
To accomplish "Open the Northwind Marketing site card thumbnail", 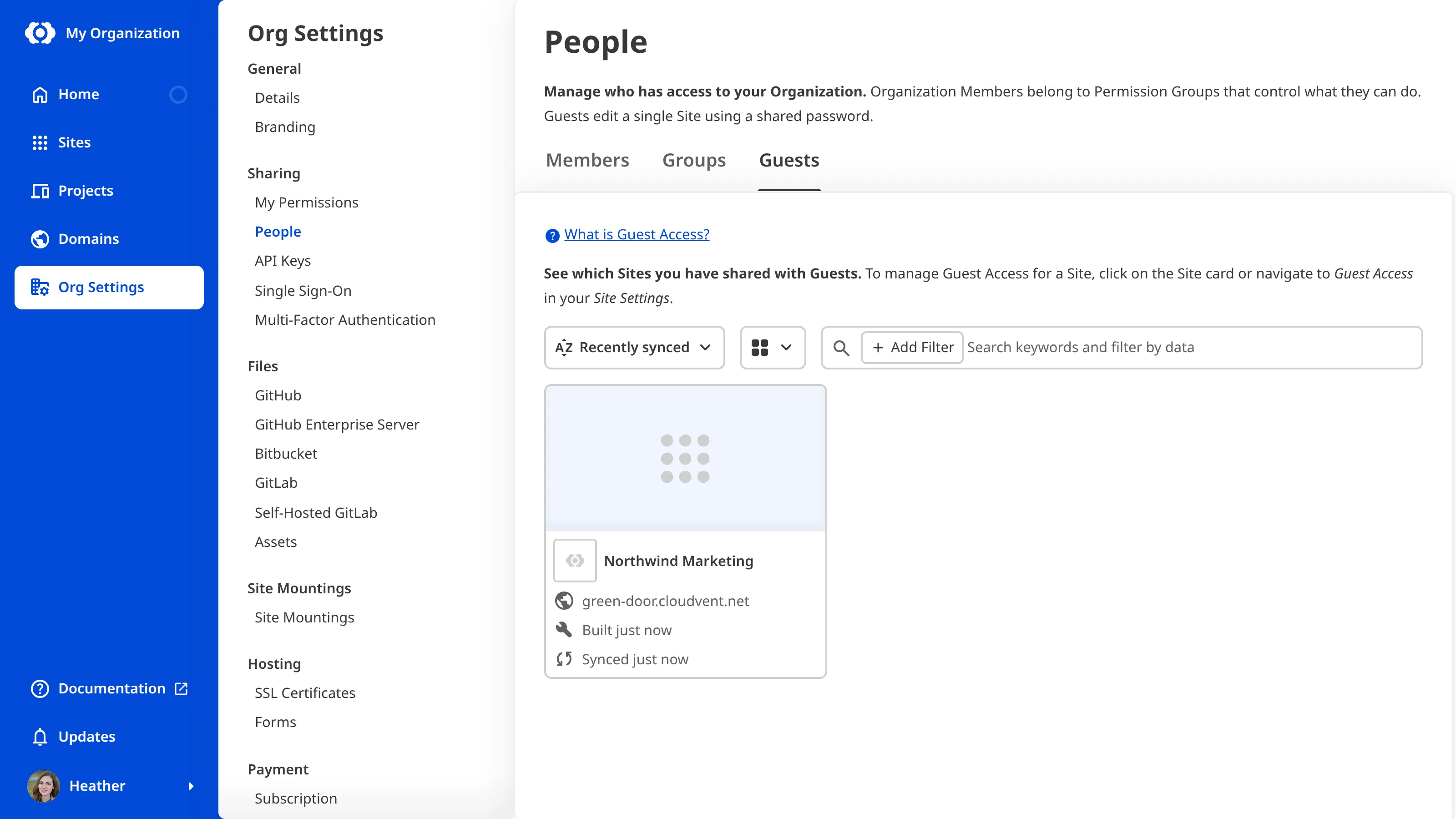I will pos(685,458).
